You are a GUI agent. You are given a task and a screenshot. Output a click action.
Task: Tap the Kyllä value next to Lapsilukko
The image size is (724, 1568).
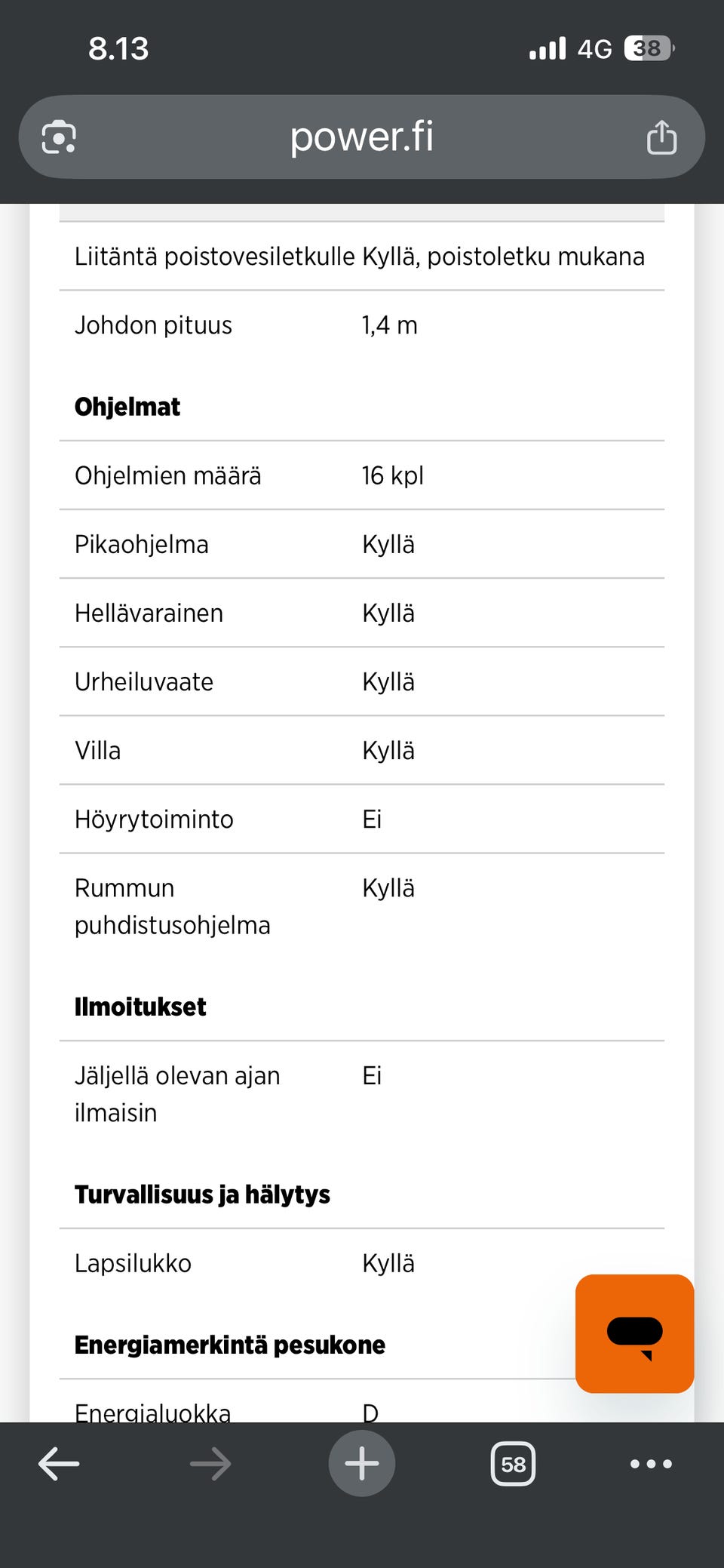[x=388, y=1262]
